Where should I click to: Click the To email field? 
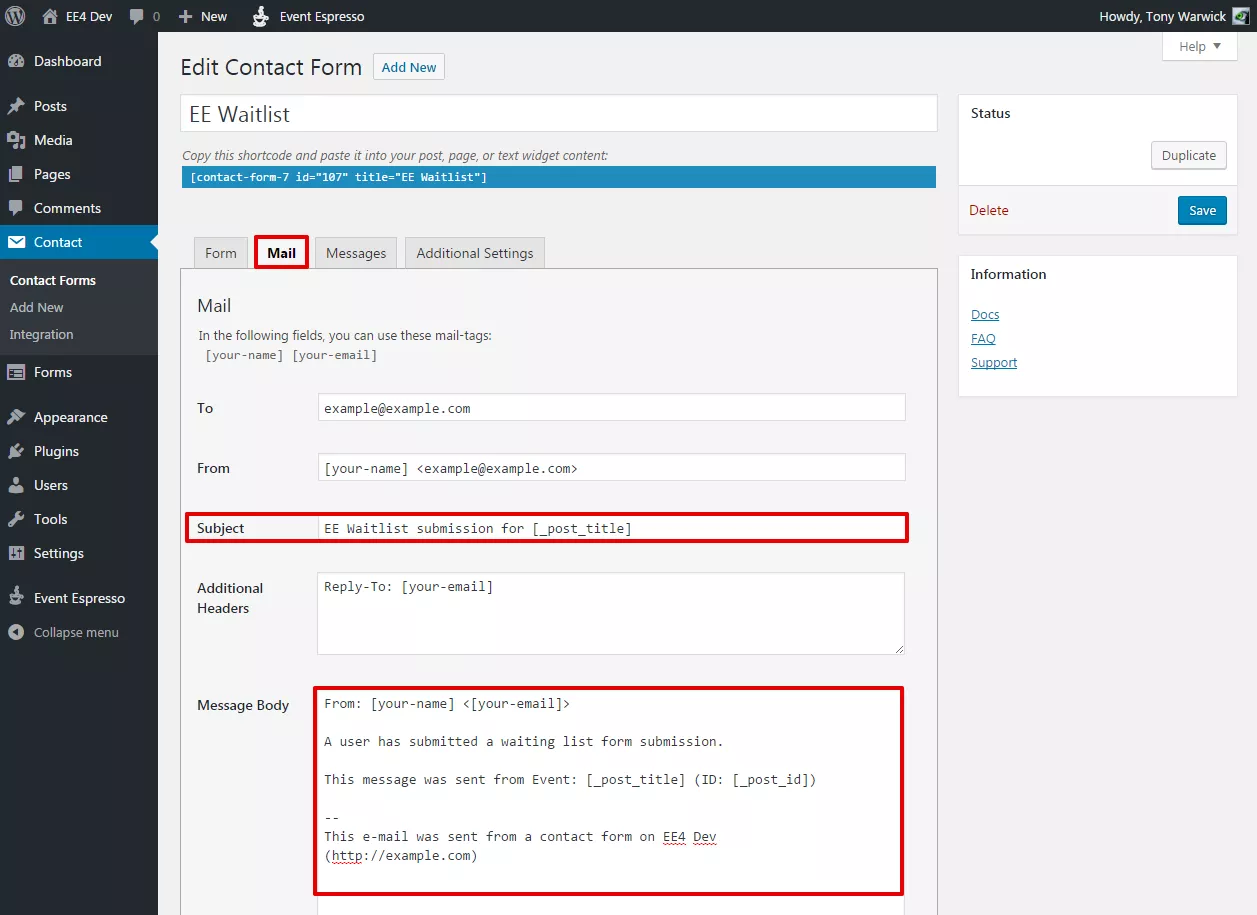[611, 407]
